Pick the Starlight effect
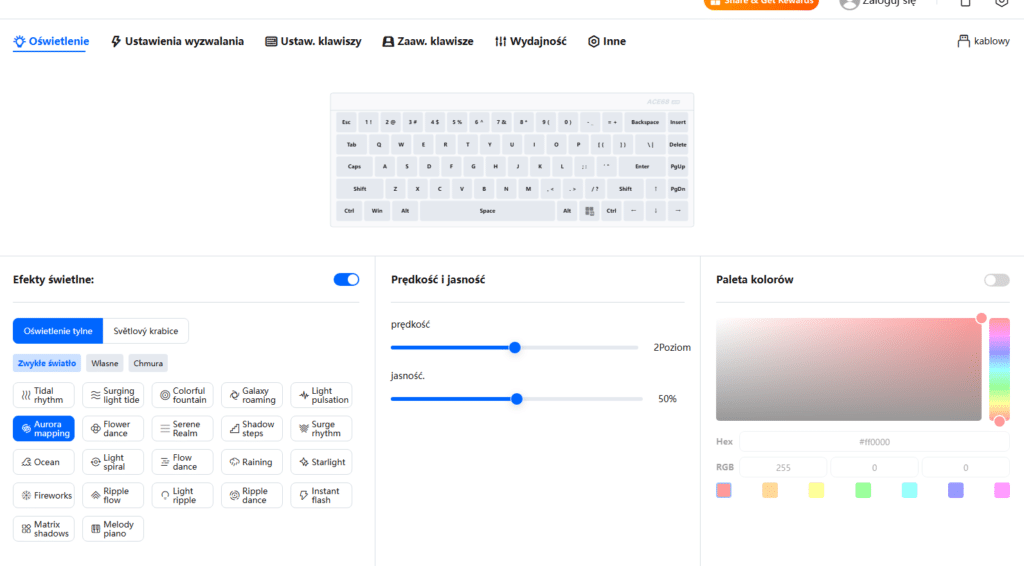This screenshot has width=1024, height=566. [321, 462]
